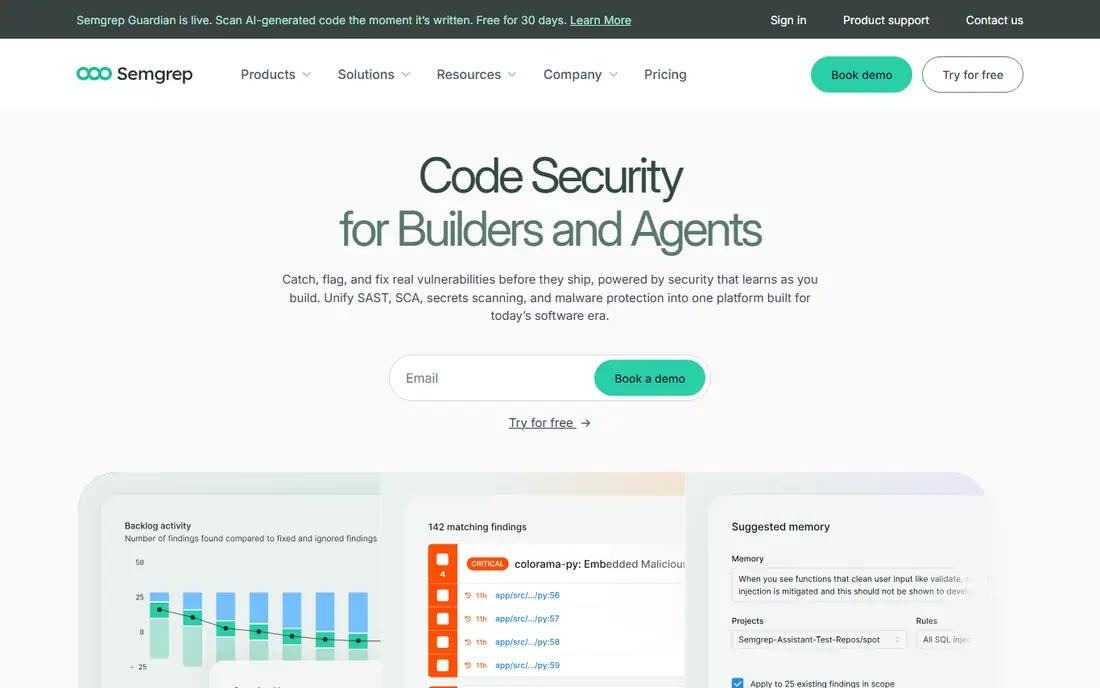
Task: Tick the checkbox for app/src/.../py:58
Action: pos(443,642)
